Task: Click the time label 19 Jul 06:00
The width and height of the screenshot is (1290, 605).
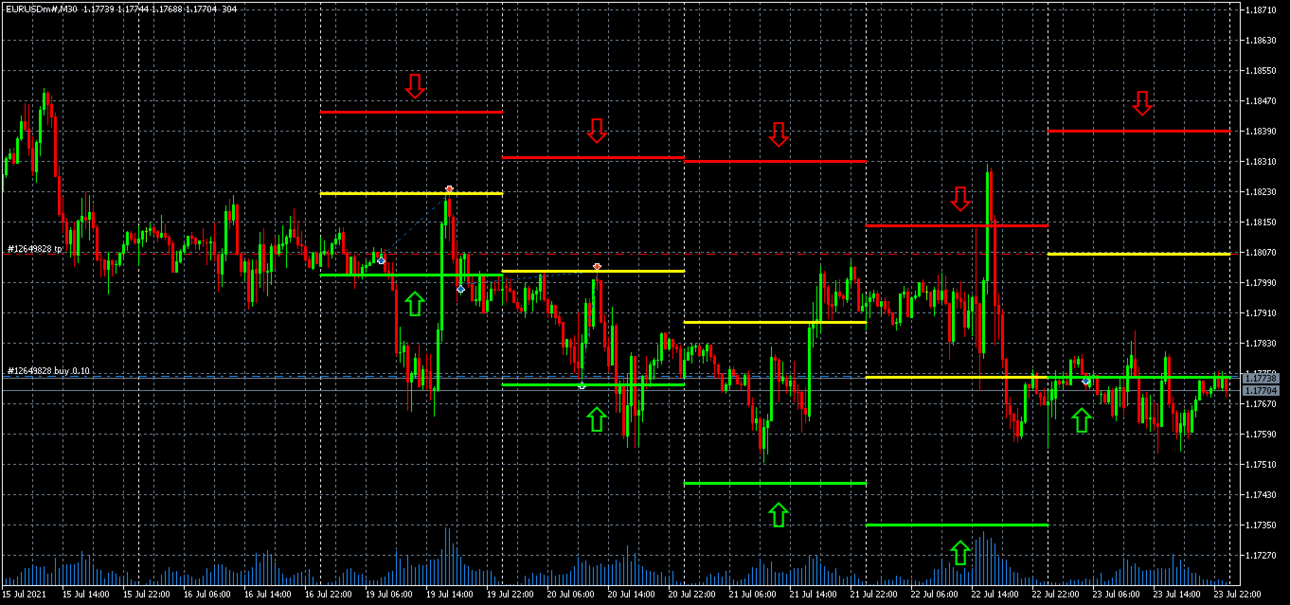Action: (x=388, y=595)
